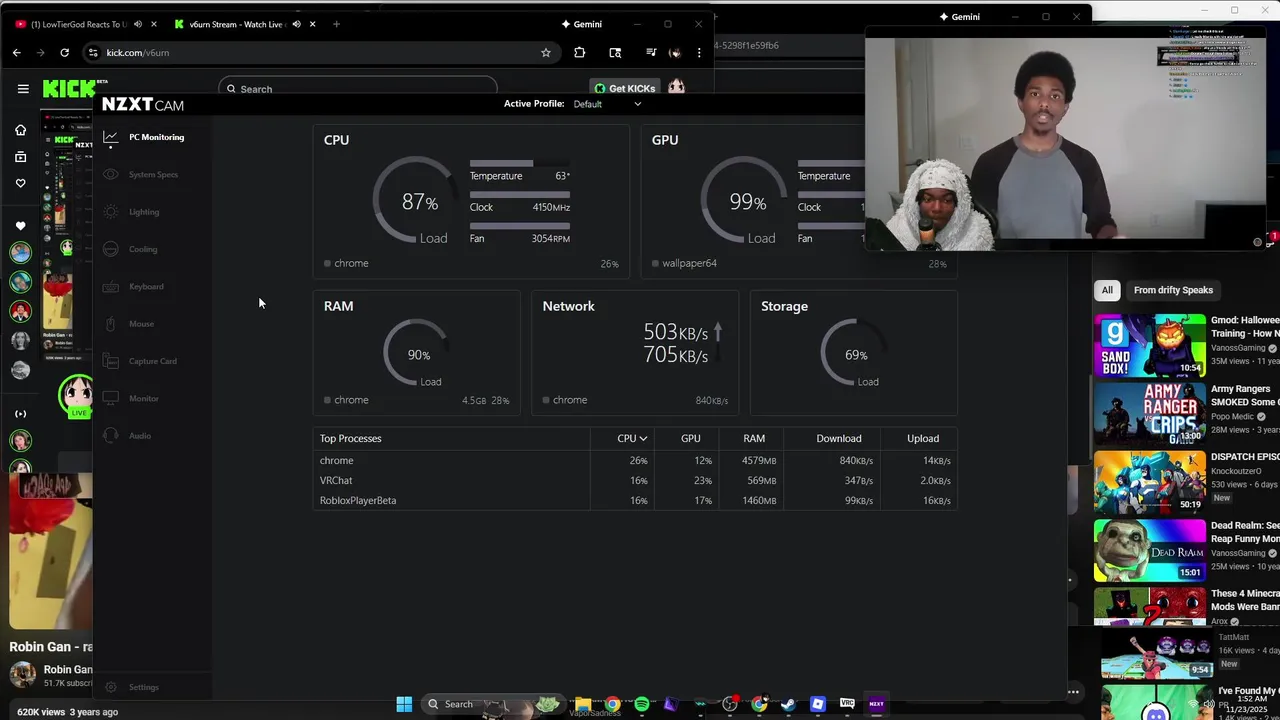The height and width of the screenshot is (720, 1280).
Task: Click Chrome's back arrow
Action: point(17,52)
